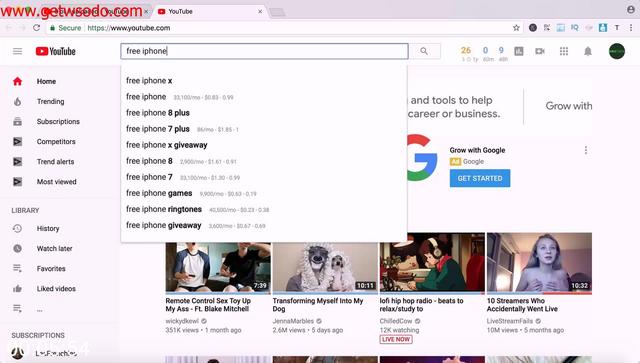Open the YouTube apps grid
640x363 pixels.
[564, 51]
